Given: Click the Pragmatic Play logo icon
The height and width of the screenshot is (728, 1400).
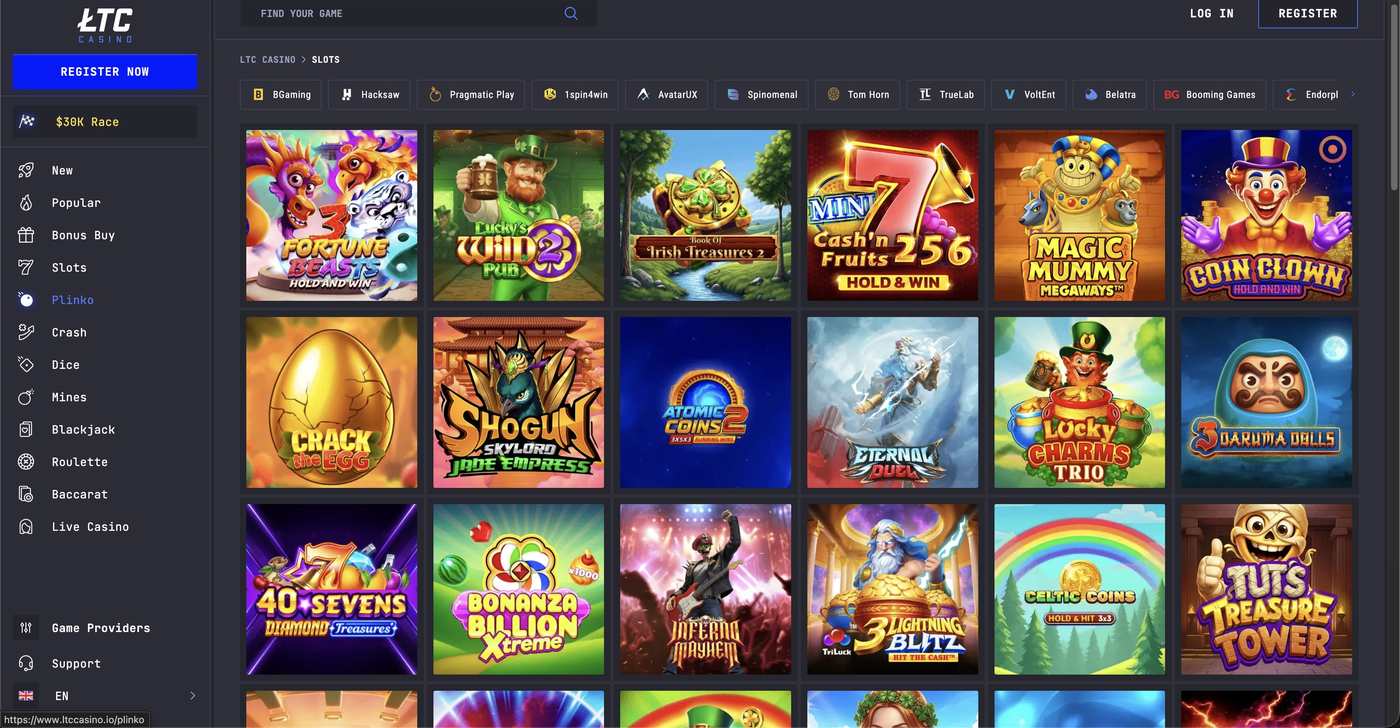Looking at the screenshot, I should pyautogui.click(x=435, y=95).
